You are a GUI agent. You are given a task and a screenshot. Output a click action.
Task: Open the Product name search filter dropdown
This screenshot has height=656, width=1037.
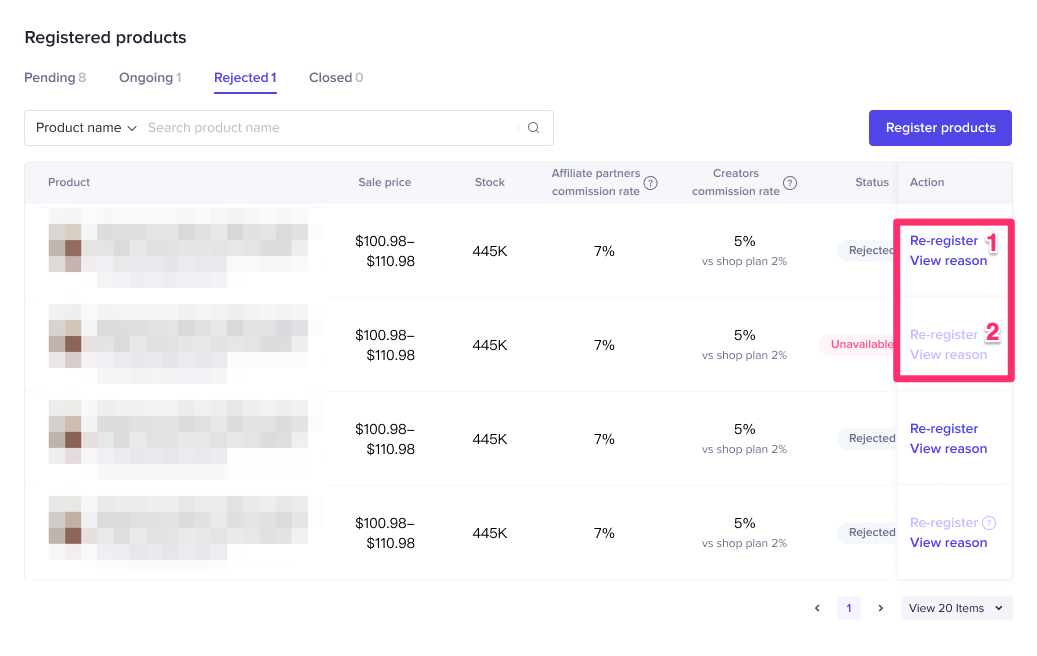(x=86, y=128)
